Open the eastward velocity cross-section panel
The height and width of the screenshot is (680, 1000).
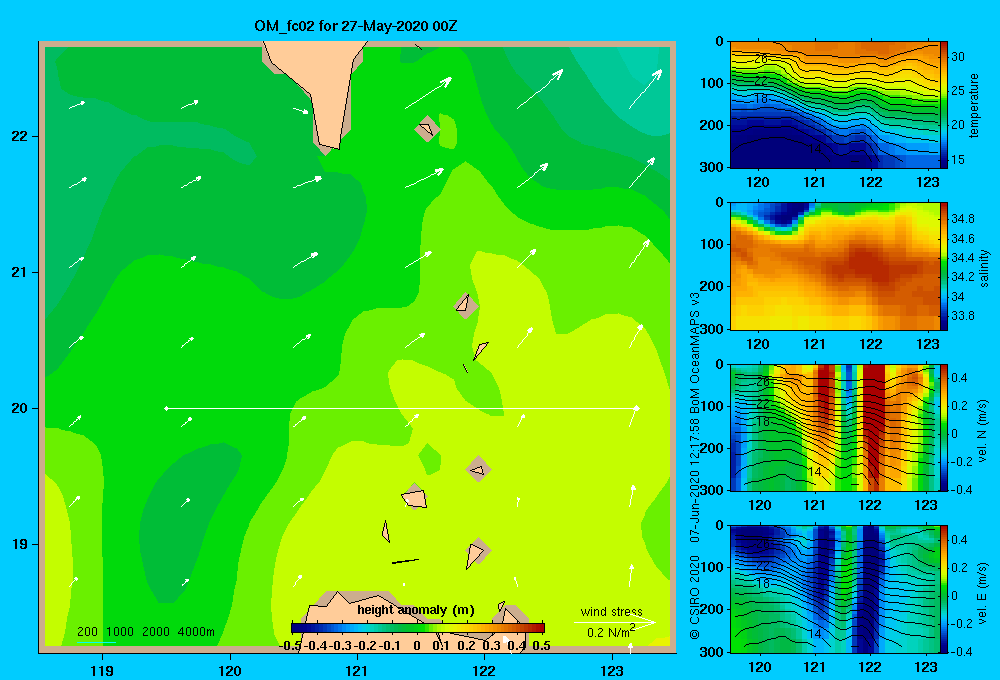tap(835, 589)
